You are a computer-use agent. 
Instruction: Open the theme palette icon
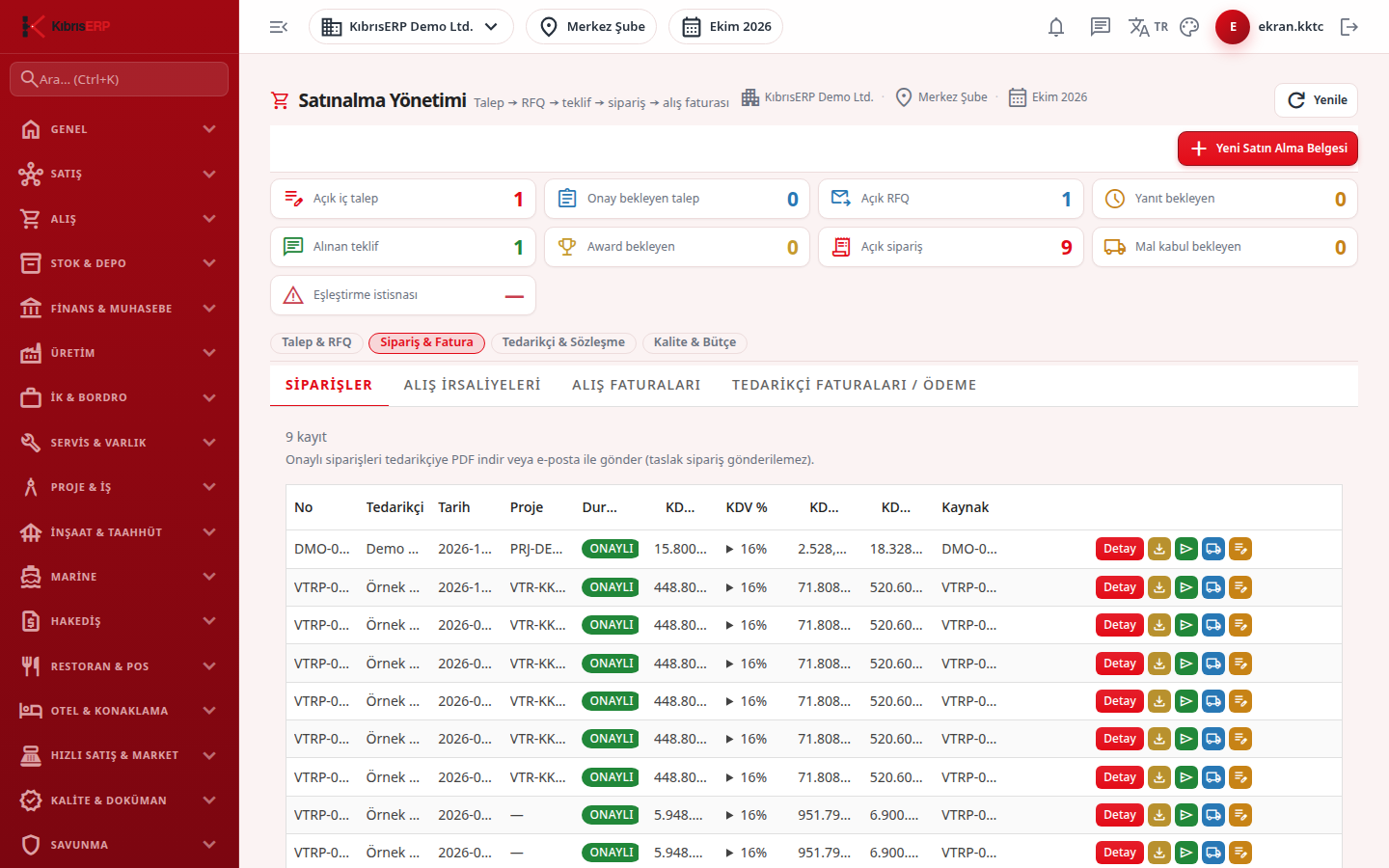pos(1189,27)
